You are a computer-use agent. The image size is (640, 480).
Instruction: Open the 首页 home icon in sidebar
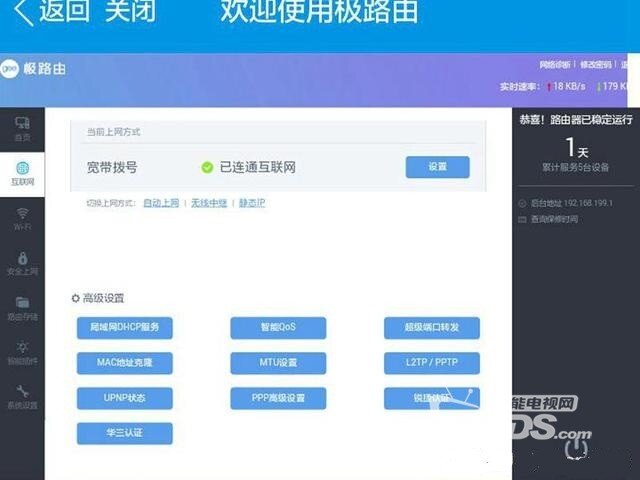point(22,127)
